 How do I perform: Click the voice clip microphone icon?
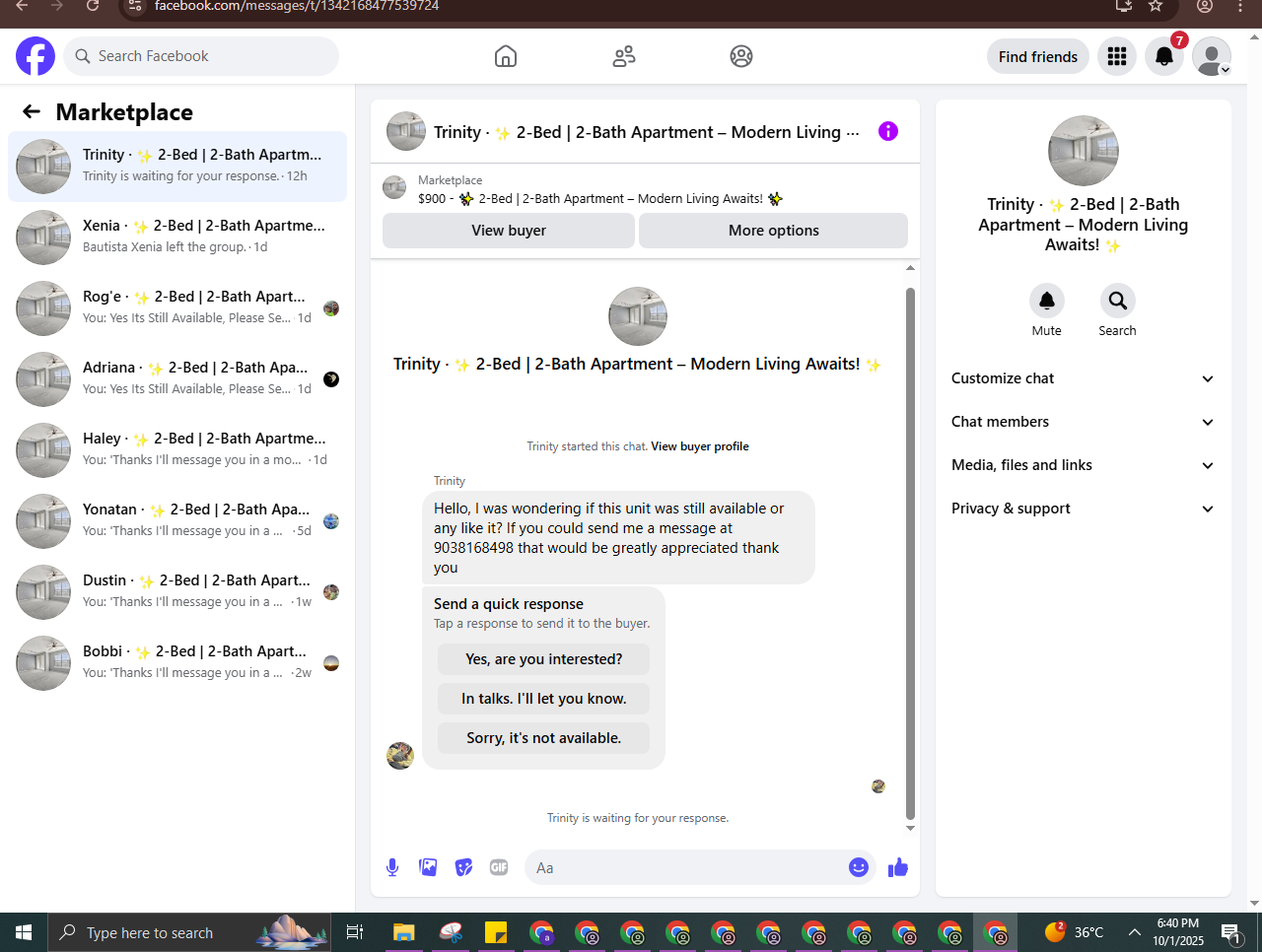pos(392,867)
